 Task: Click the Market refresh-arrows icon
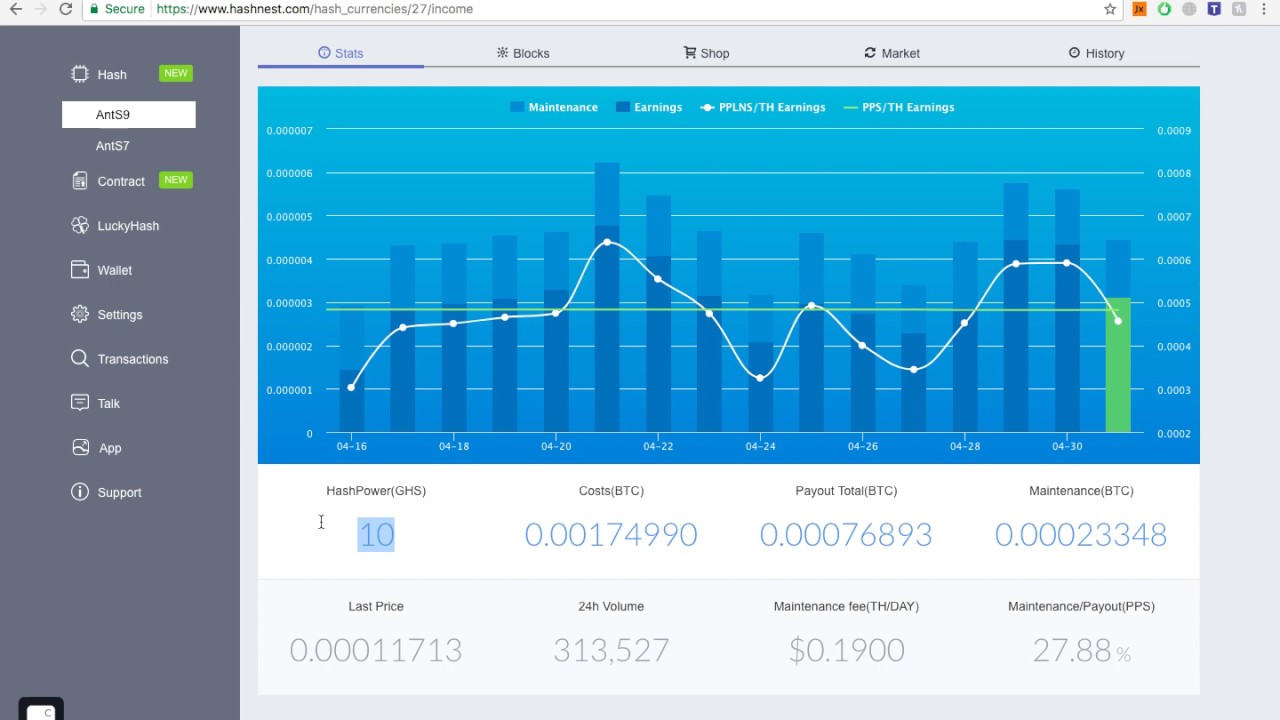[x=870, y=52]
